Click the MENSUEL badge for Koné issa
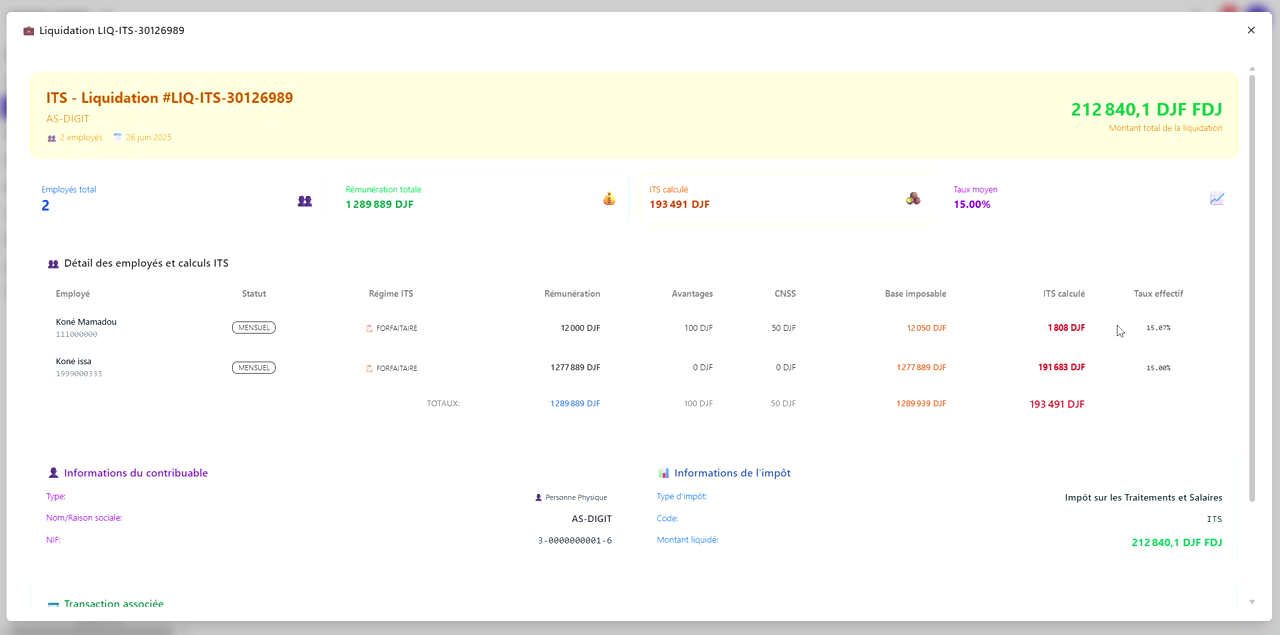Screen dimensions: 1280x635 pos(254,367)
